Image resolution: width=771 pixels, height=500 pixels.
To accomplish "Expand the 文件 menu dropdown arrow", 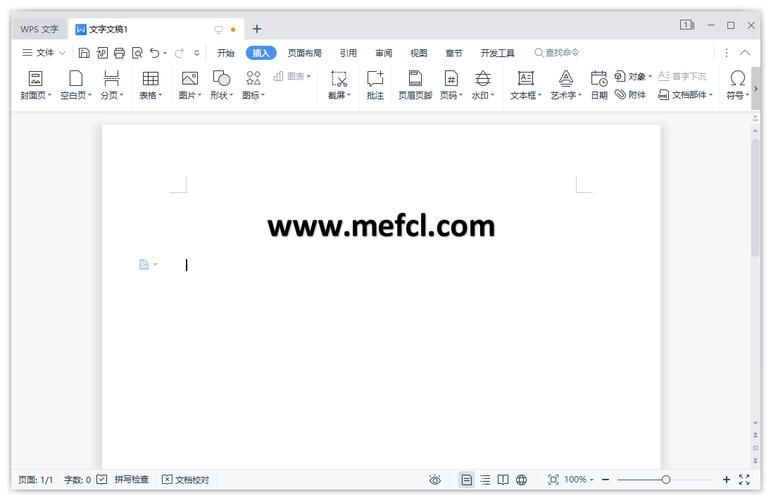I will (62, 53).
